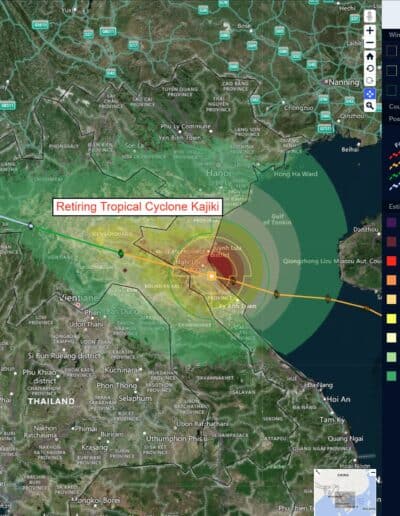This screenshot has height=516, width=400.
Task: Click the light blue track endpoint marker
Action: coord(31,226)
